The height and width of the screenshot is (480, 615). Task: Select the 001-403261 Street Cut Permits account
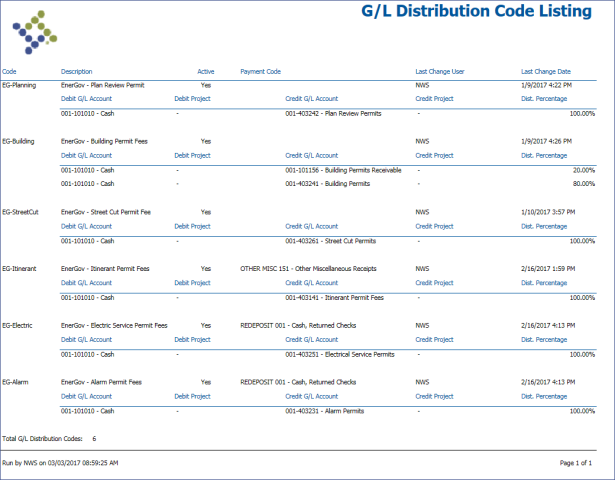pos(330,241)
